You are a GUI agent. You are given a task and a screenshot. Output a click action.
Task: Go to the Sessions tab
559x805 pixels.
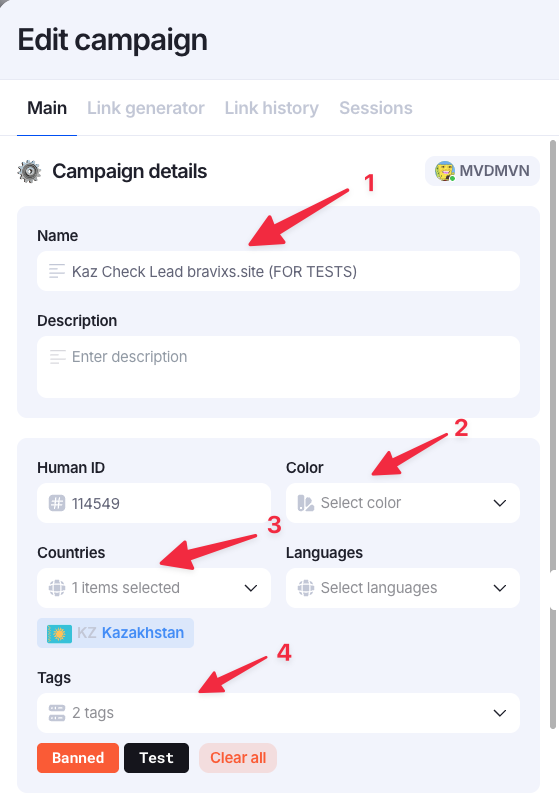376,108
